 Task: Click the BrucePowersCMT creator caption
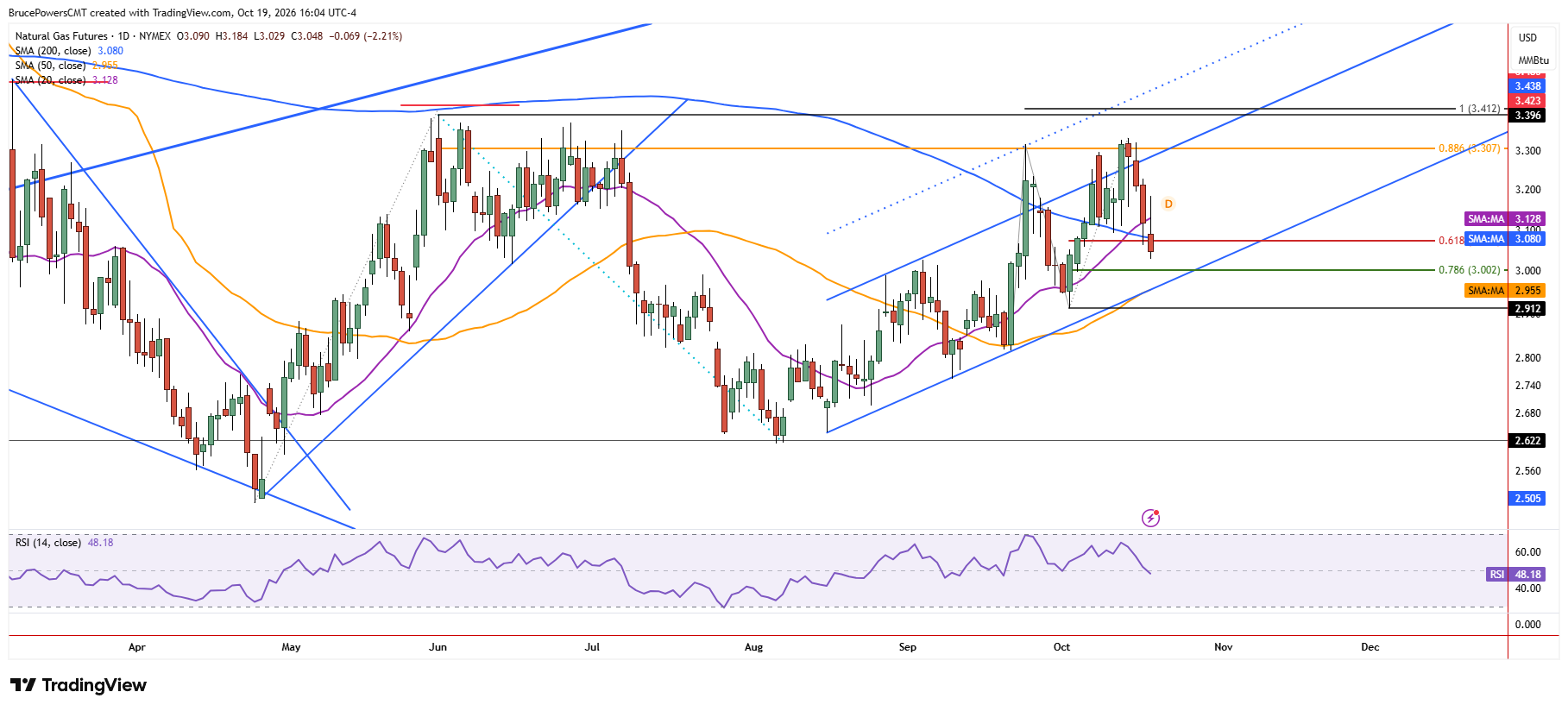[x=182, y=13]
